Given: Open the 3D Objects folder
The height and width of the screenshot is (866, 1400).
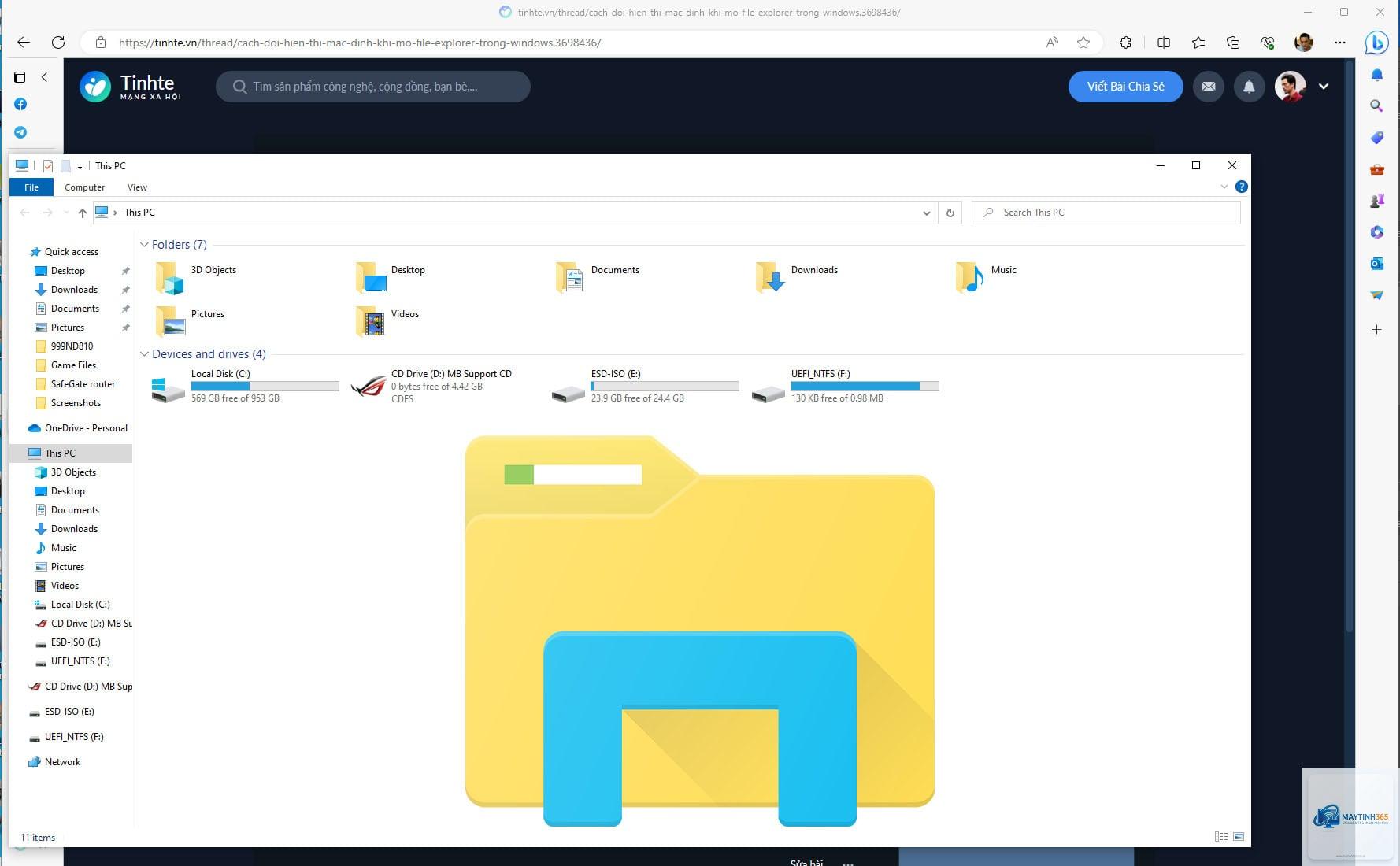Looking at the screenshot, I should click(x=197, y=277).
